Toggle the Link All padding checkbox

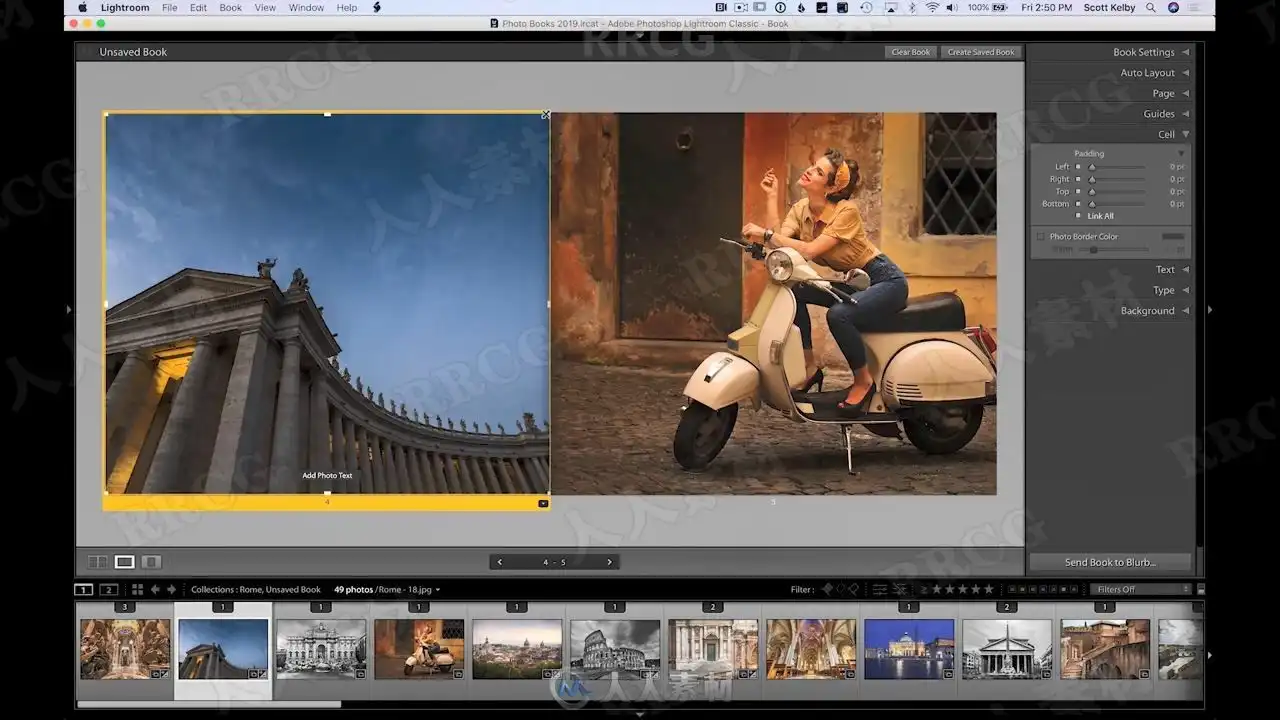[1078, 216]
